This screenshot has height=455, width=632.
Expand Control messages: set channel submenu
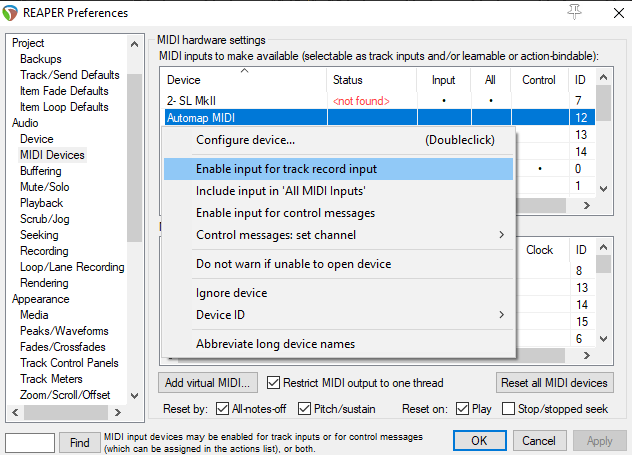coord(501,235)
